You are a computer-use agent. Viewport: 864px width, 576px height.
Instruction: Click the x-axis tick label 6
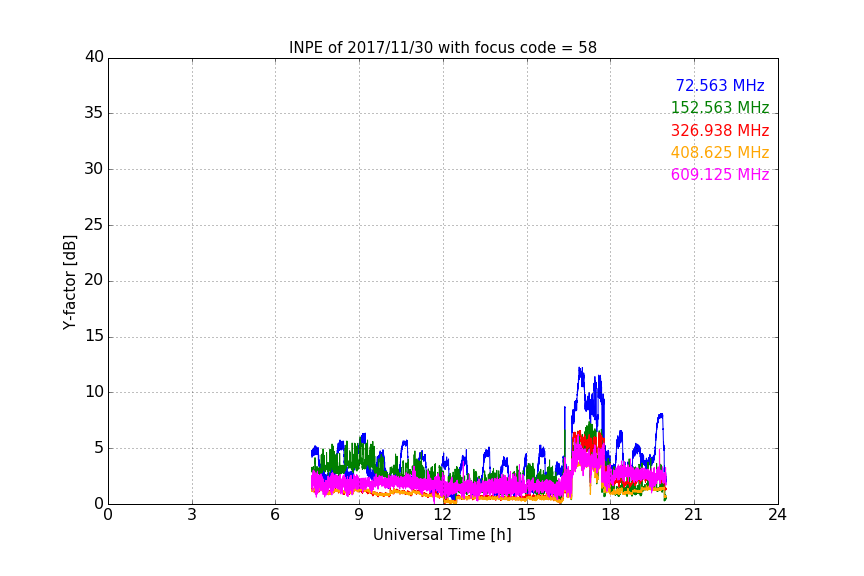pos(275,515)
